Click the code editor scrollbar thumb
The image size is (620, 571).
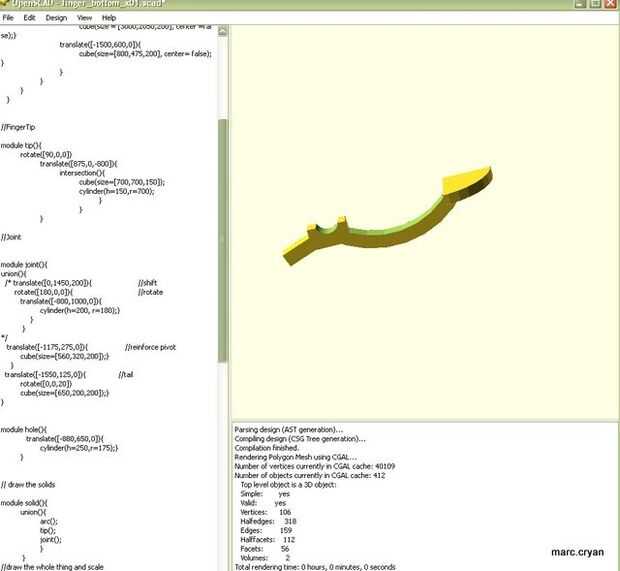coord(223,240)
